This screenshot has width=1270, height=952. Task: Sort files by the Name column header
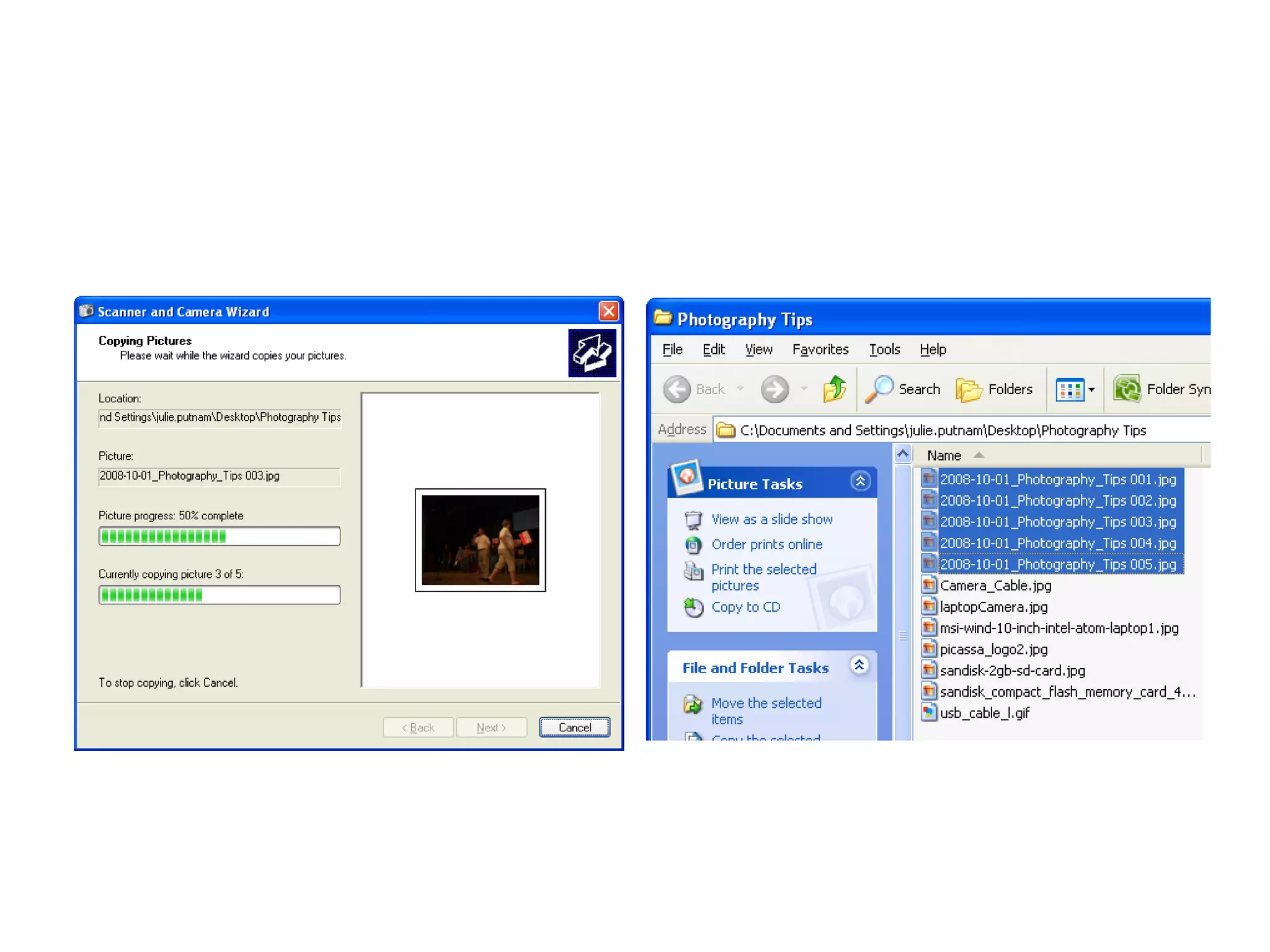(x=944, y=456)
